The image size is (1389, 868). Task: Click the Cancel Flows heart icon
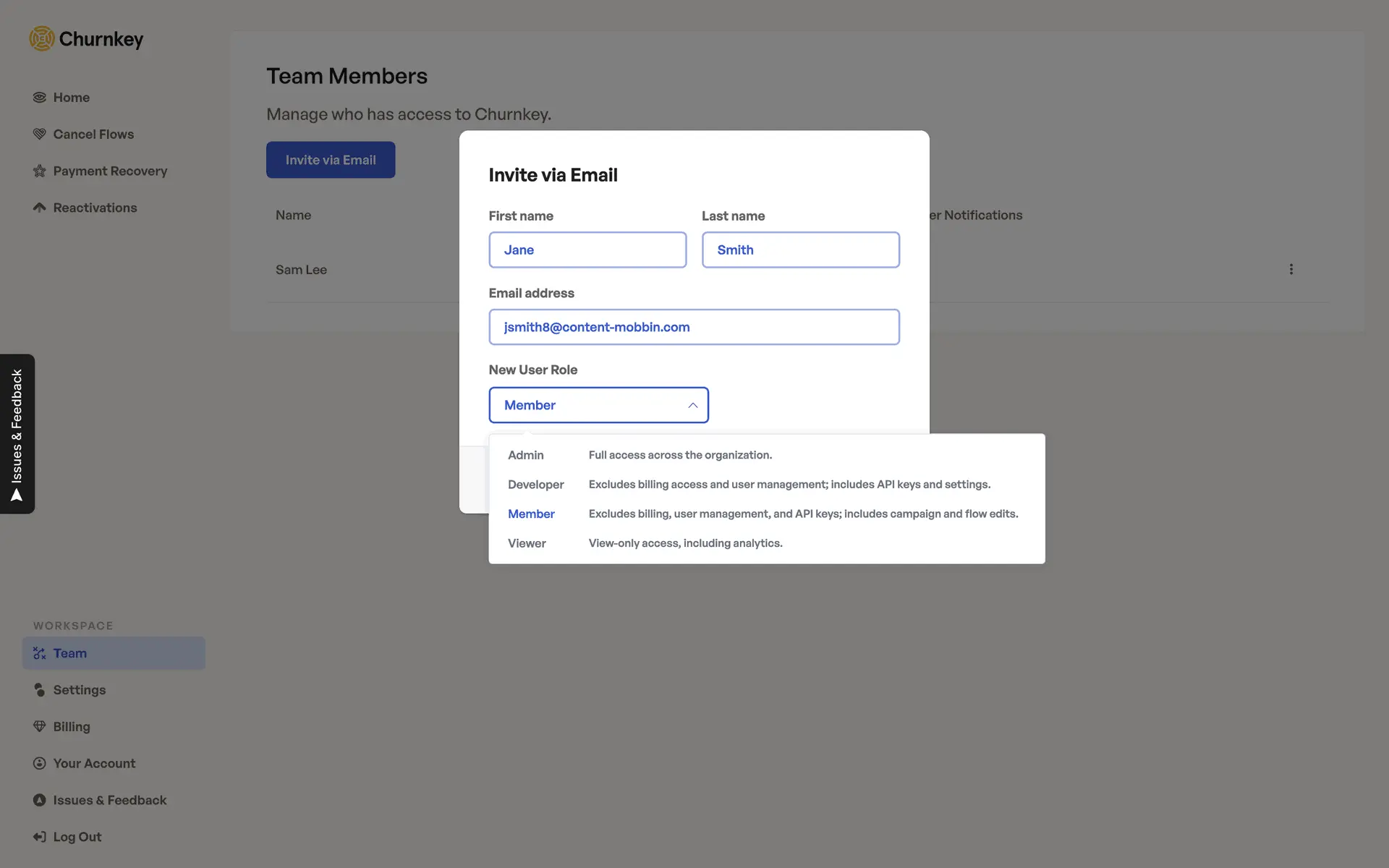click(x=39, y=135)
